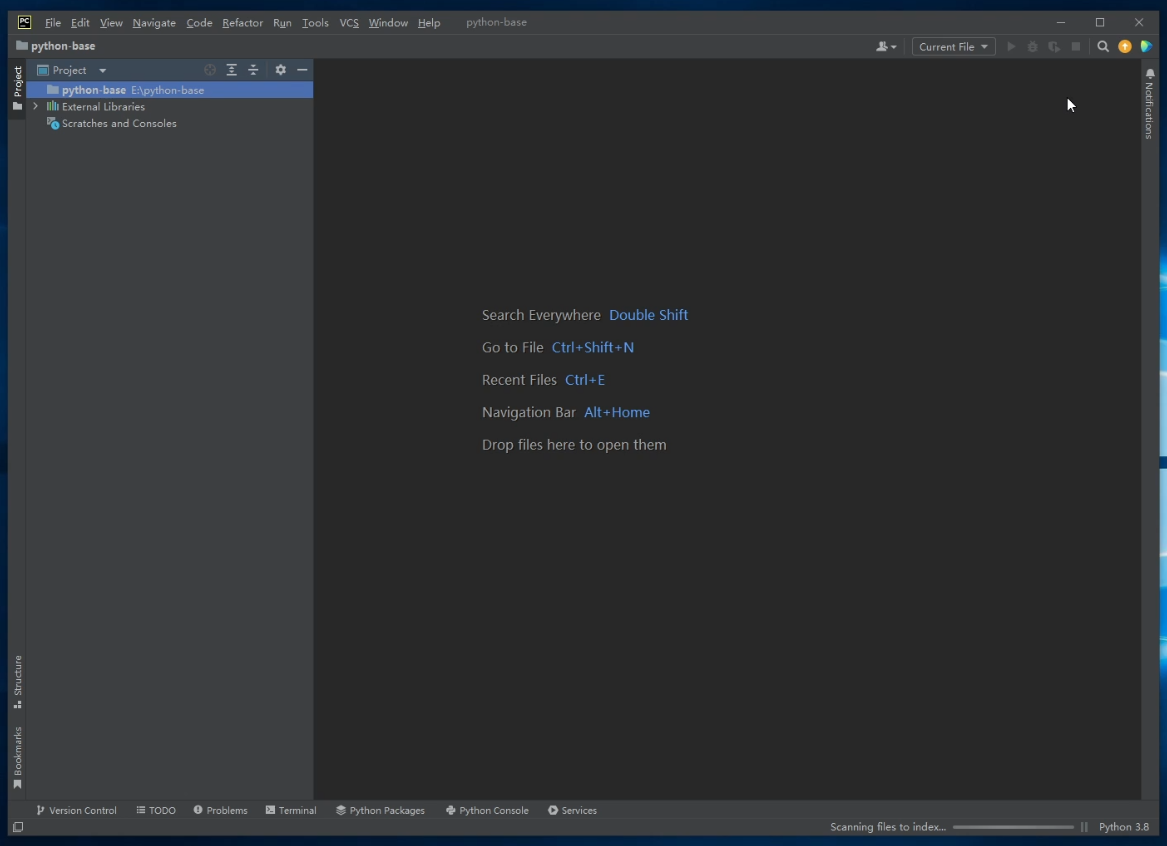The height and width of the screenshot is (846, 1167).
Task: Click the orange IDE update icon
Action: click(1124, 46)
